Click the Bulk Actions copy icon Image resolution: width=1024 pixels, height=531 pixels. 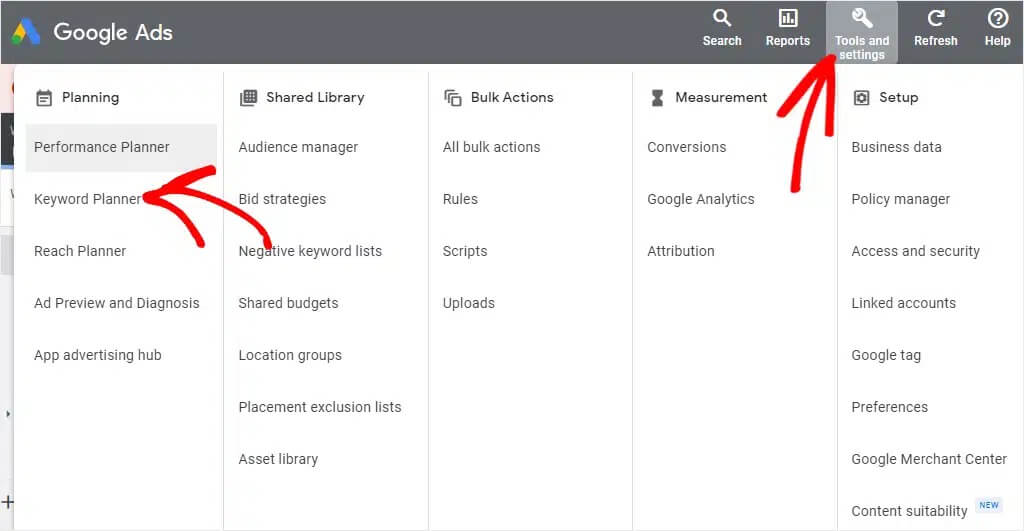pos(453,98)
